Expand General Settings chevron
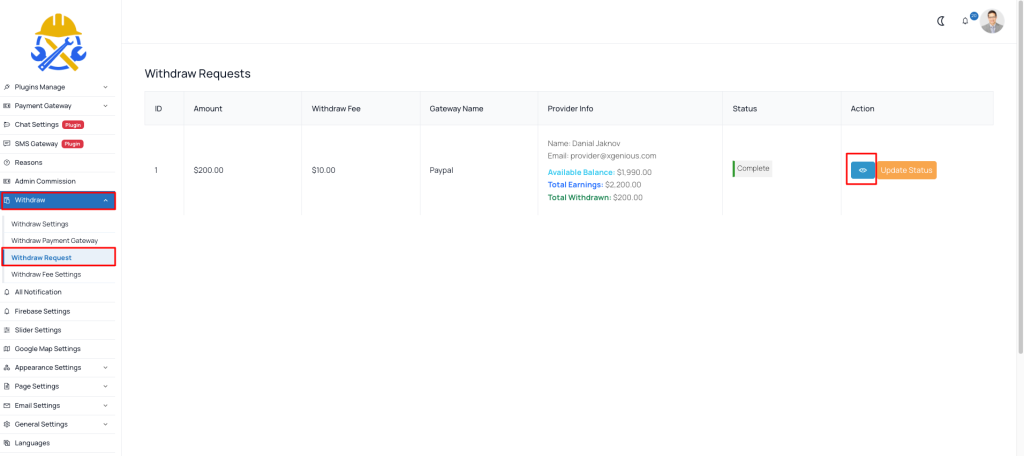Viewport: 1024px width, 456px height. tap(105, 424)
